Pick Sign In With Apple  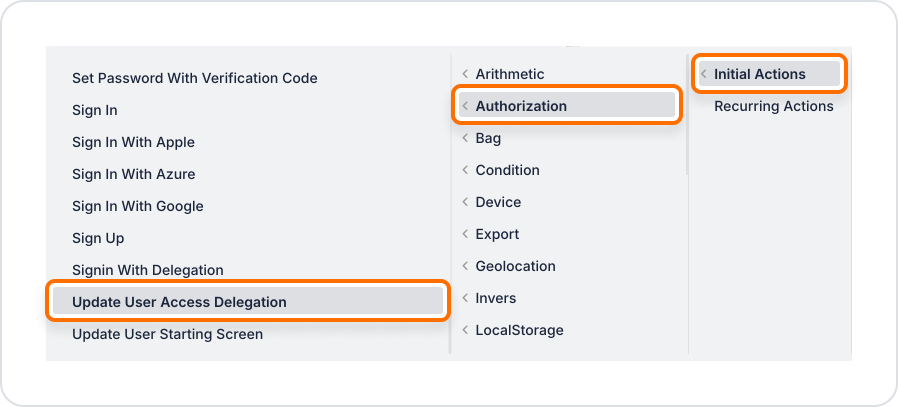133,142
